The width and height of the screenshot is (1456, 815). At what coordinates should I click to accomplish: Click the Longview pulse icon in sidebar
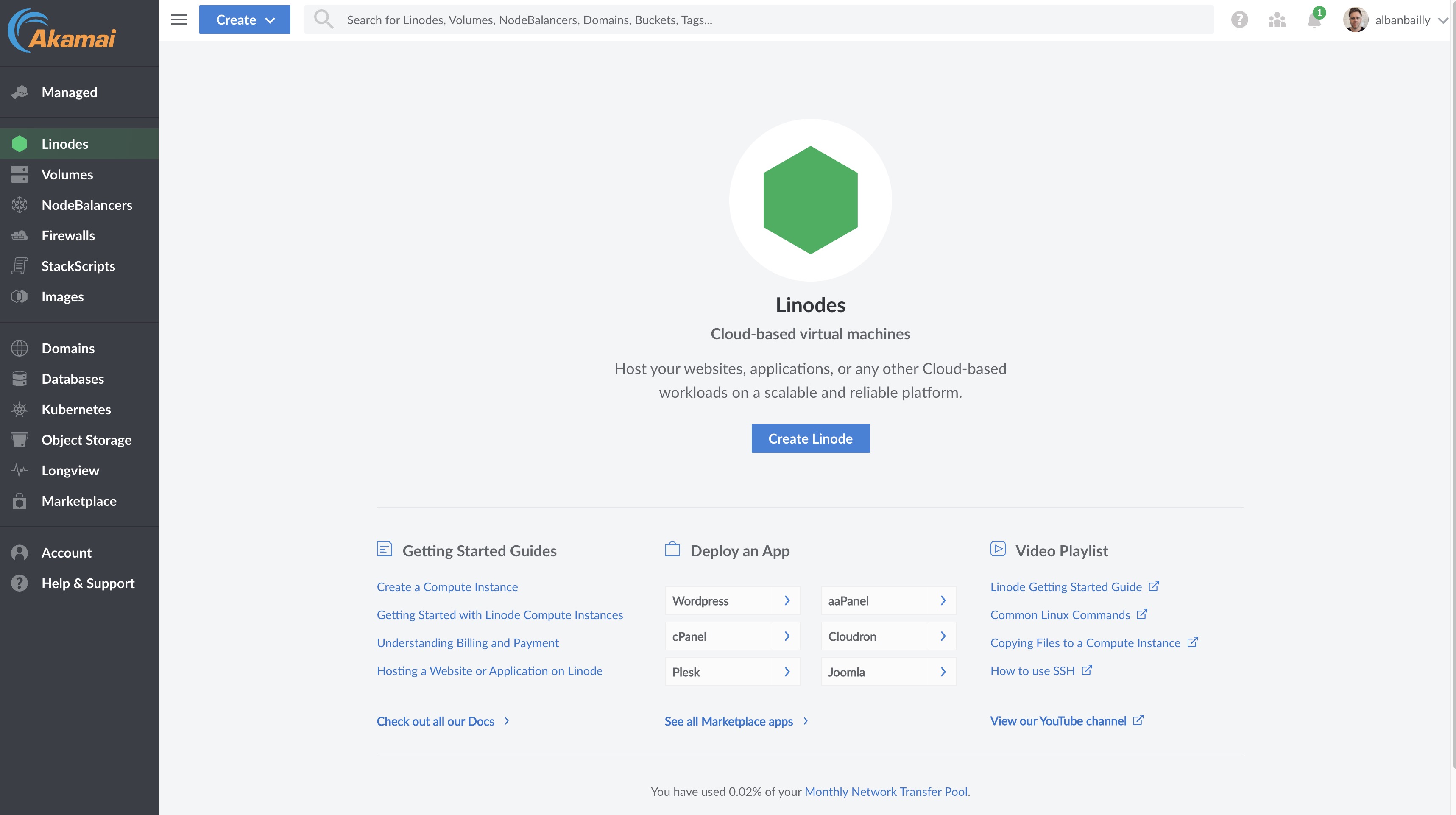tap(19, 470)
